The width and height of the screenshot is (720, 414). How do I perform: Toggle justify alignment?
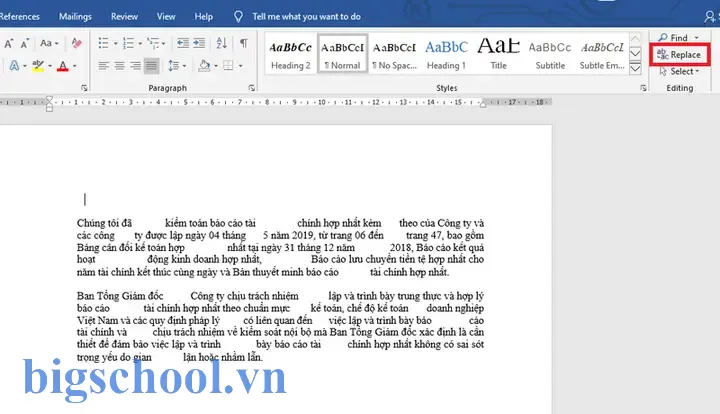[x=151, y=66]
